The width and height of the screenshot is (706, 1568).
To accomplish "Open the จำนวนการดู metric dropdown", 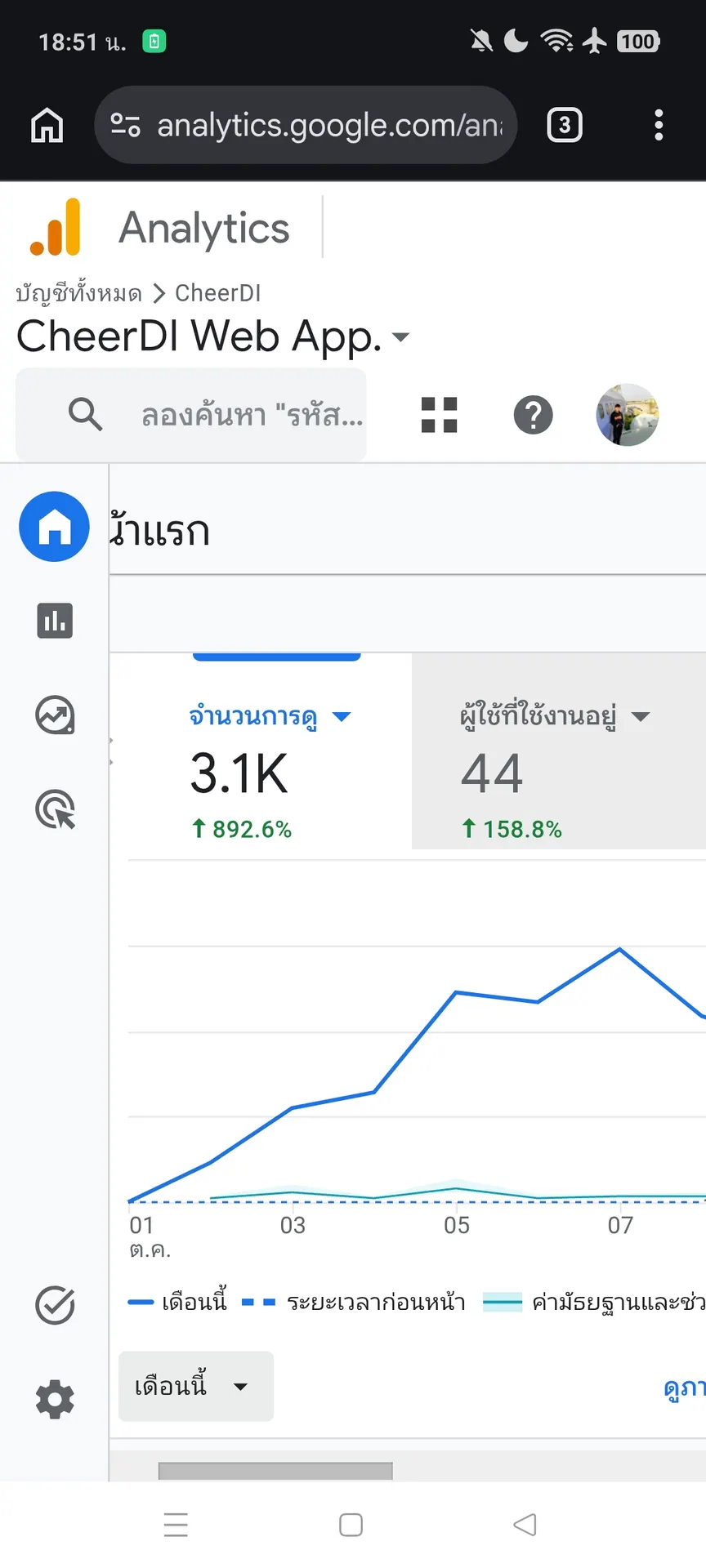I will tap(270, 716).
